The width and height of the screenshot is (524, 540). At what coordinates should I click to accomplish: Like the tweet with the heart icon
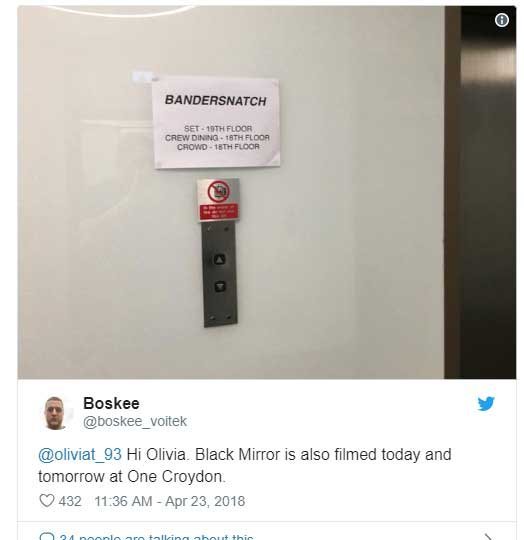click(x=47, y=501)
